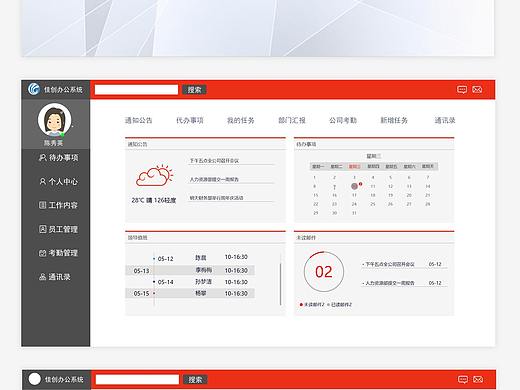Click the search box in lower mockup
520x390 pixels.
click(137, 379)
